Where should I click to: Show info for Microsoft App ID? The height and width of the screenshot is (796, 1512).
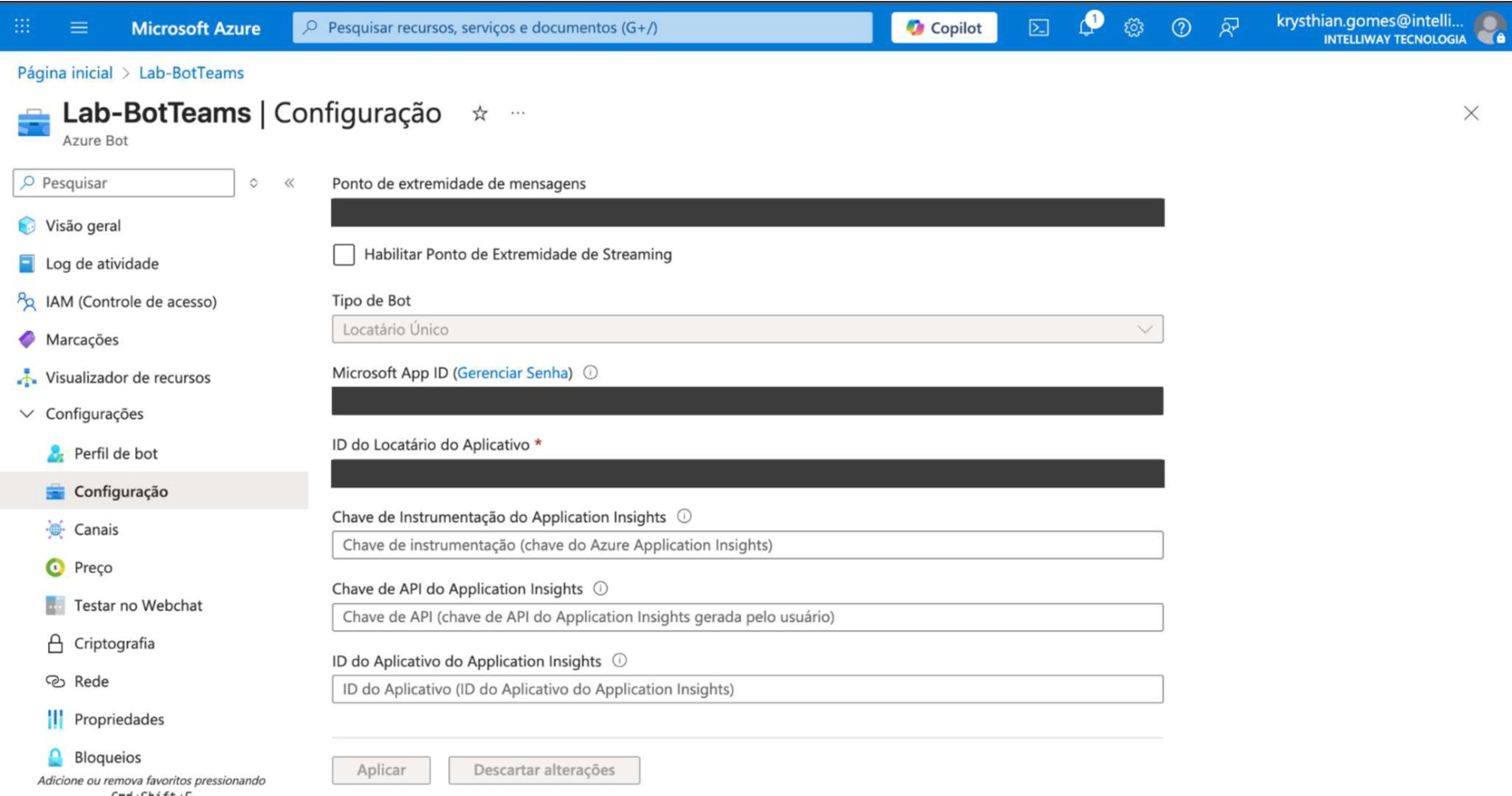click(590, 373)
